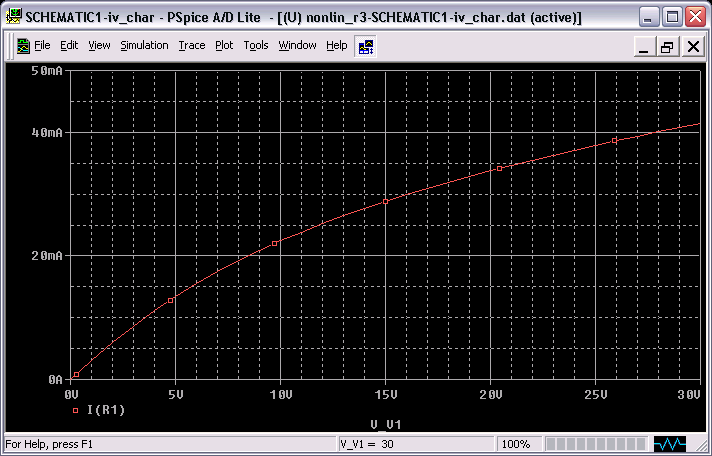The height and width of the screenshot is (456, 712).
Task: Click the trace marker near 15V
Action: click(x=386, y=202)
